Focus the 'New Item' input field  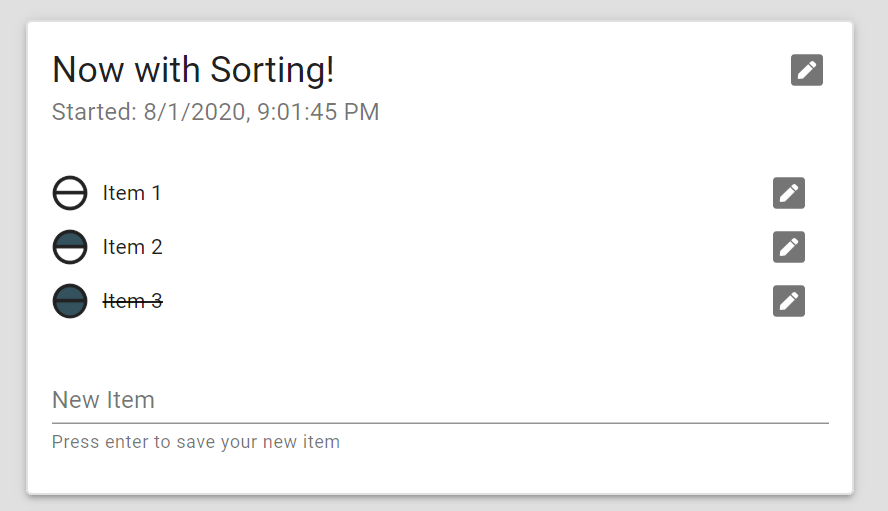pos(440,400)
